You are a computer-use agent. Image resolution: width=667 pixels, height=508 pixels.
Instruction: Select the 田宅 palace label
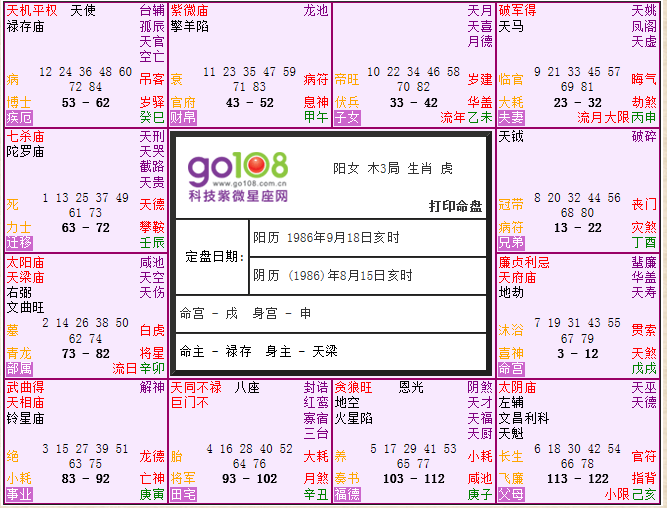tap(183, 493)
